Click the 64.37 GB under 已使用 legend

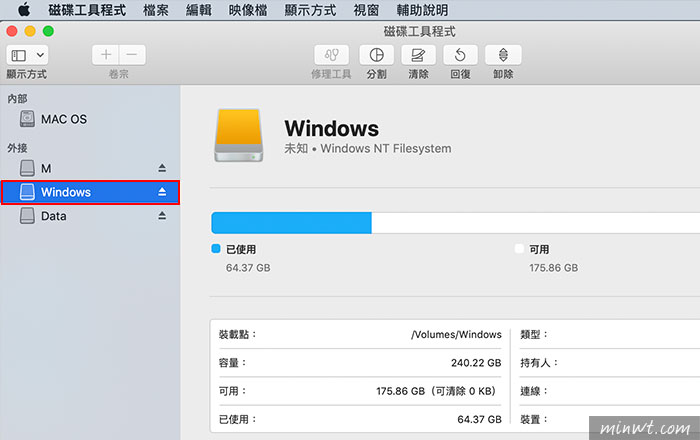point(248,268)
